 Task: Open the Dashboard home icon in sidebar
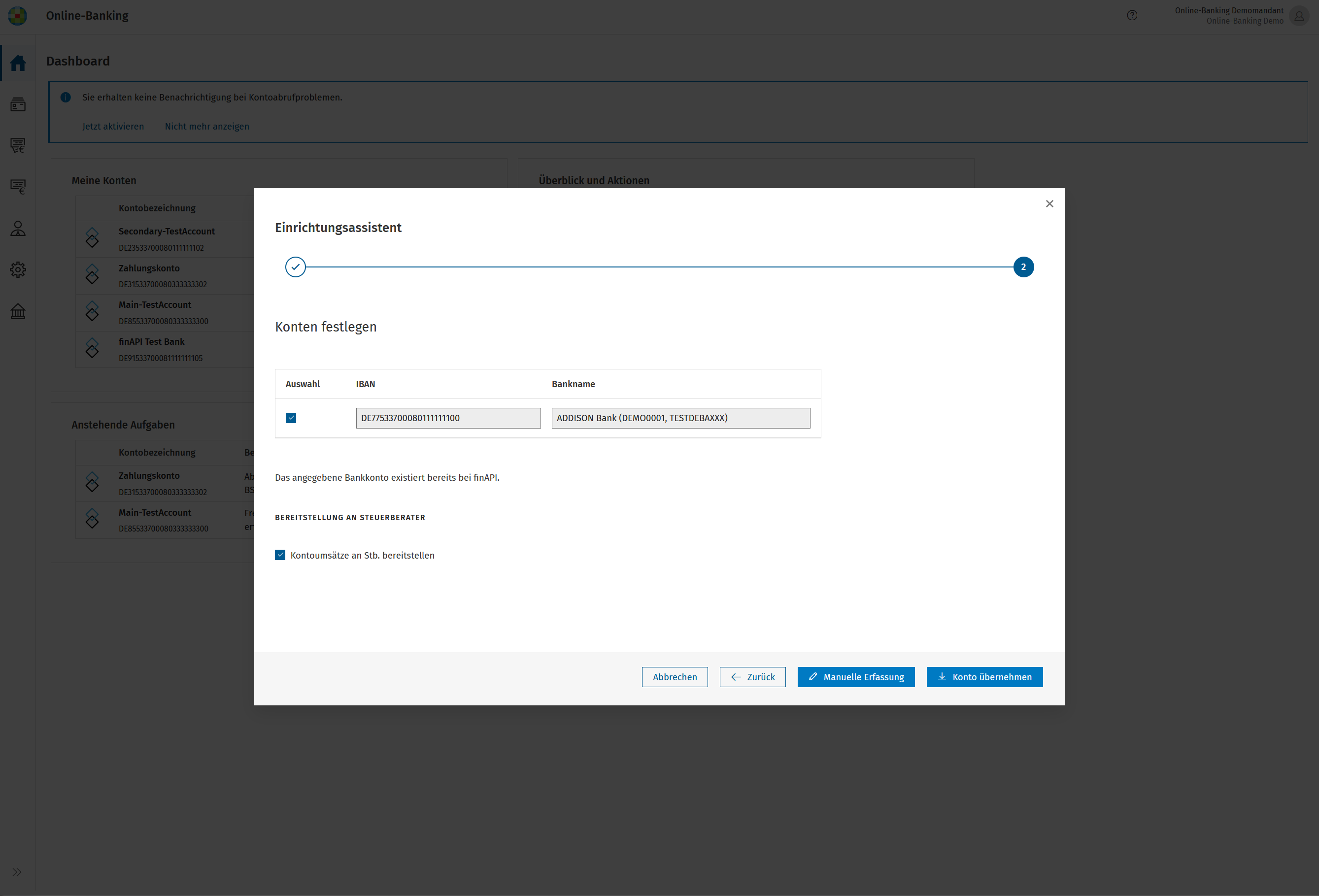coord(18,63)
